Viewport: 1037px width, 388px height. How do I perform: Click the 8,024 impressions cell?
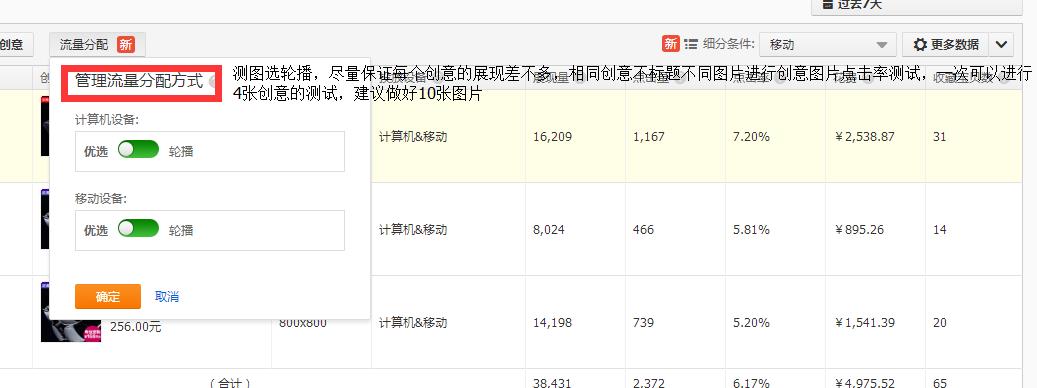pos(549,230)
